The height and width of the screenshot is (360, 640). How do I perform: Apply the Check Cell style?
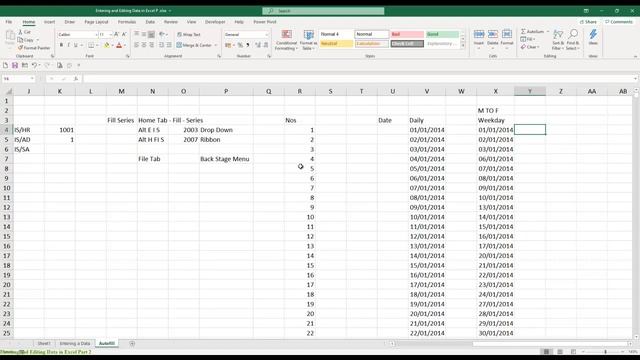point(407,44)
